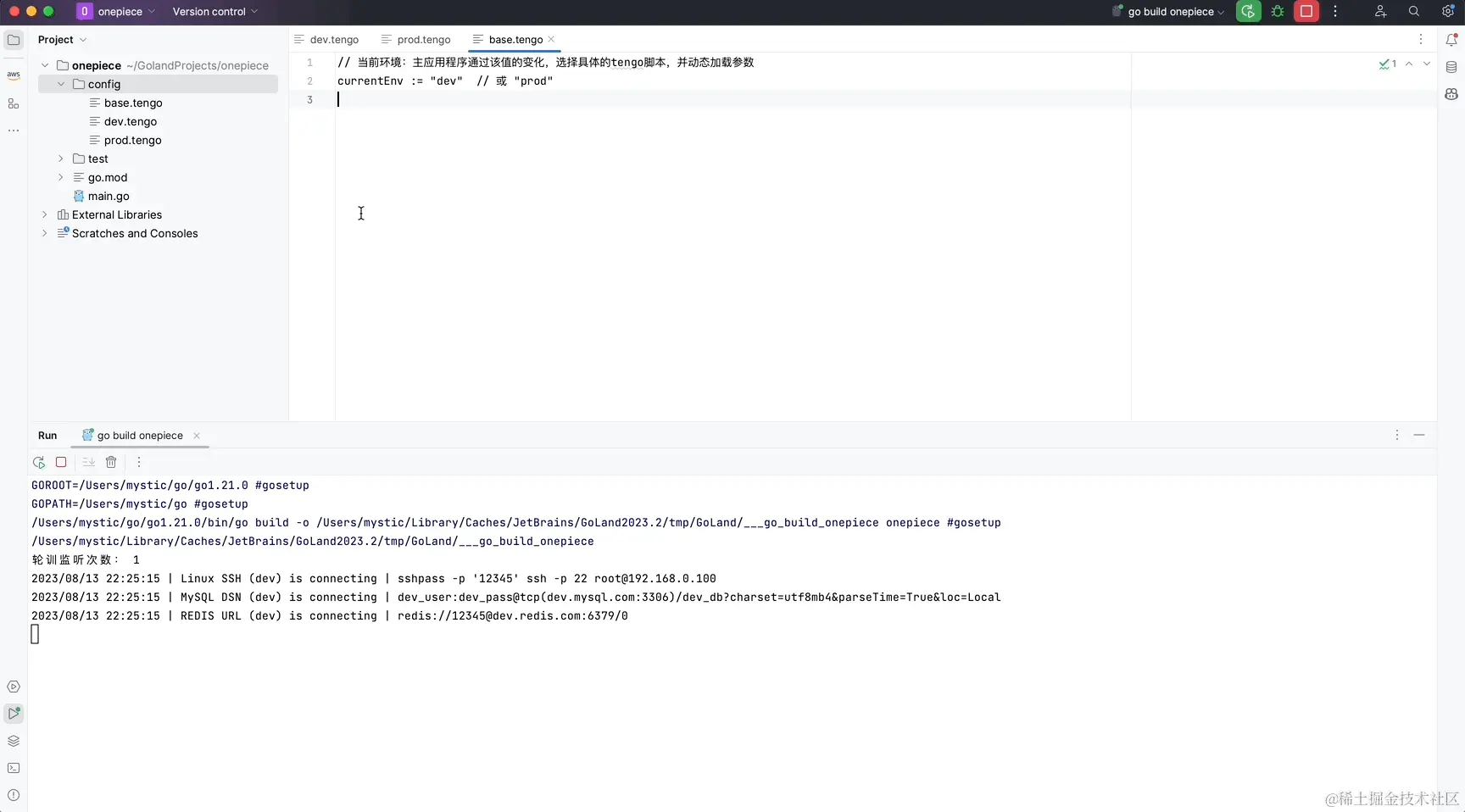Open more options in Run panel toolbar
This screenshot has height=812, width=1465.
[139, 462]
